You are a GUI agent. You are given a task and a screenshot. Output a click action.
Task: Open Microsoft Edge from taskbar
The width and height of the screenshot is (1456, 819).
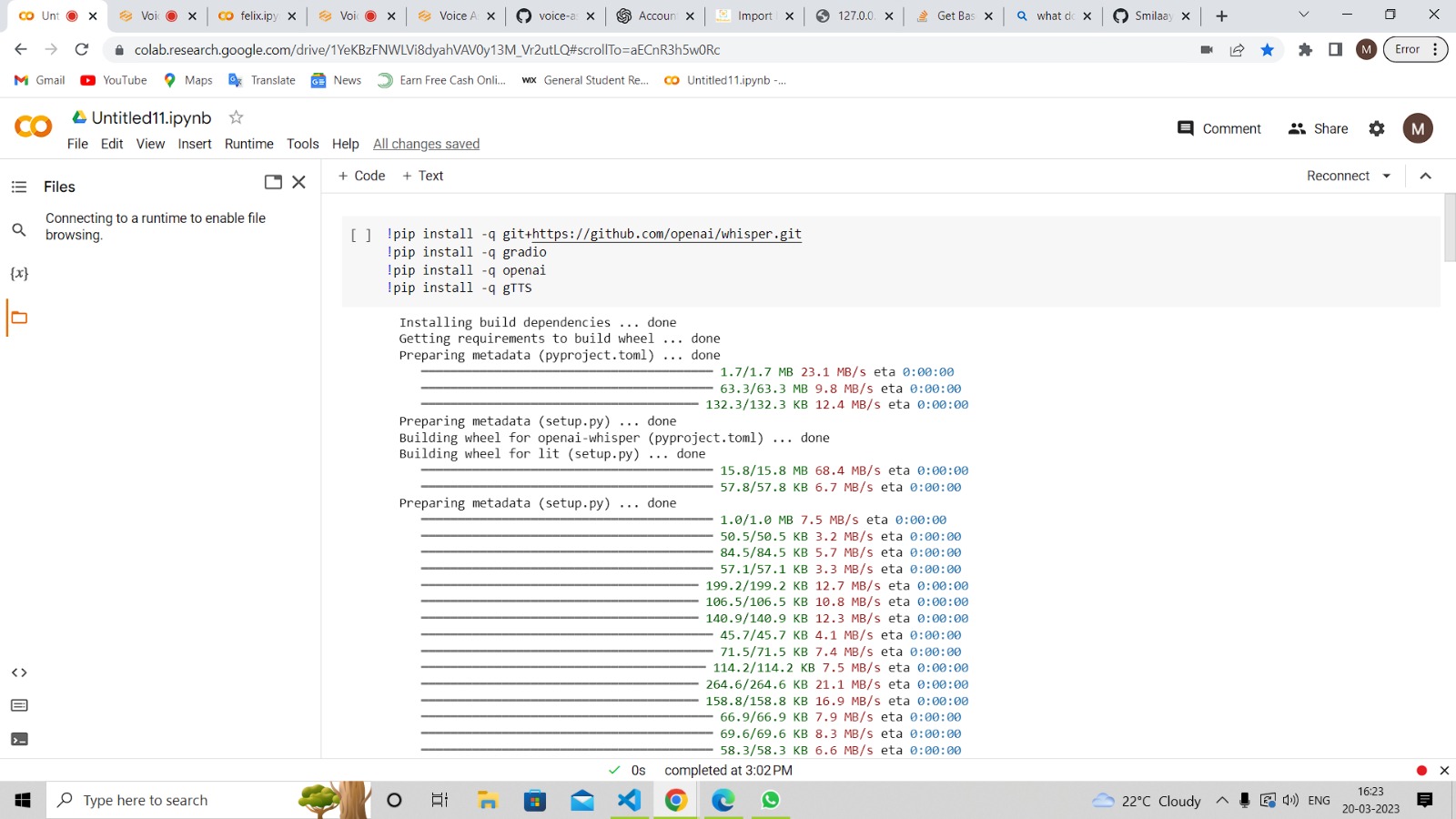[x=723, y=800]
